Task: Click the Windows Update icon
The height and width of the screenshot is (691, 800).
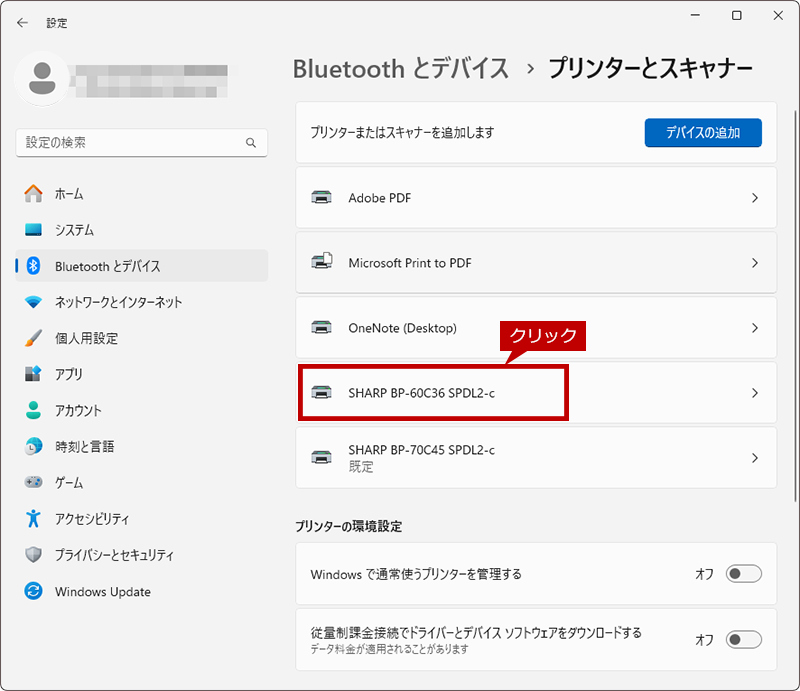Action: (34, 591)
